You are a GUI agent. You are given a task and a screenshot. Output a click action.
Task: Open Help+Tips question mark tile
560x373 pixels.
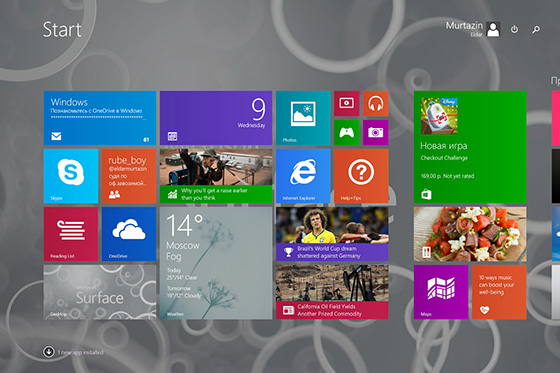pos(361,176)
